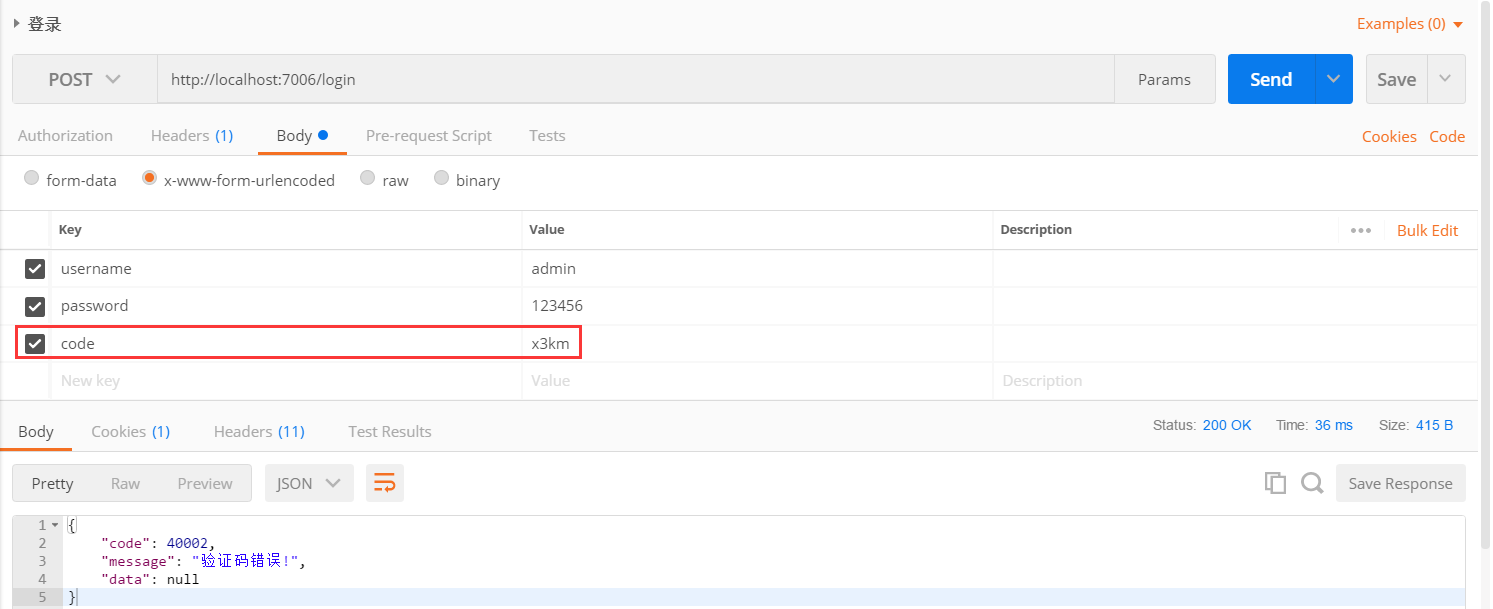Click the request URL field
Viewport: 1493px width, 609px height.
click(636, 79)
